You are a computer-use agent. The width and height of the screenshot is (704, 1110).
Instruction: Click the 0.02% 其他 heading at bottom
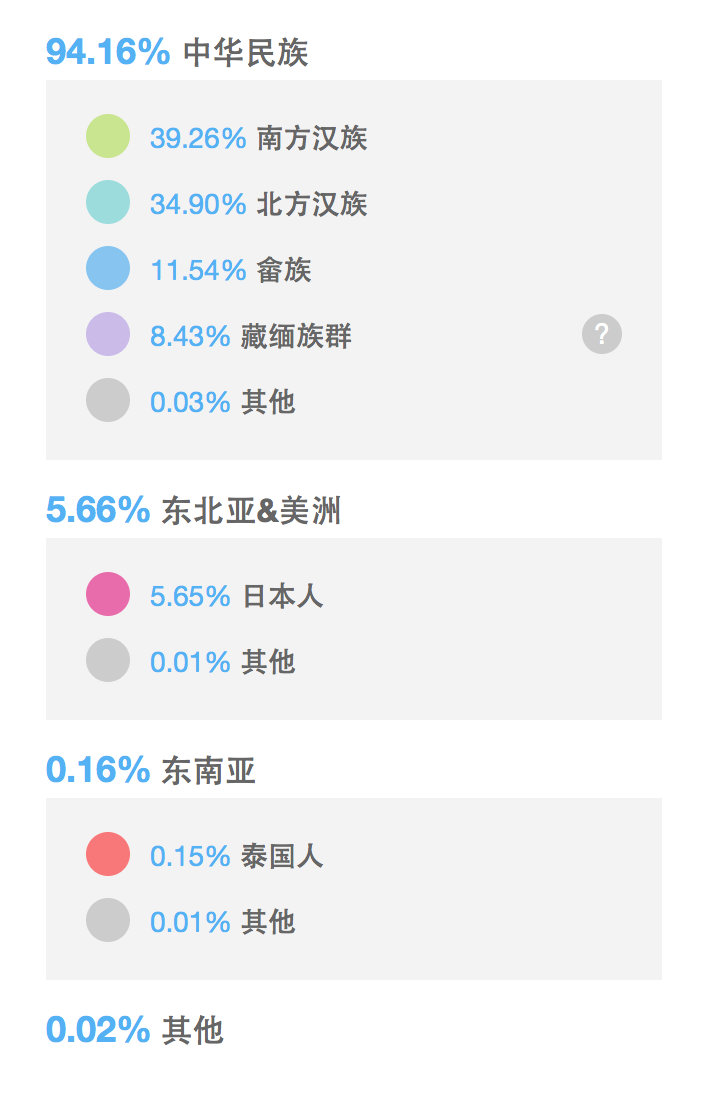tap(135, 1030)
